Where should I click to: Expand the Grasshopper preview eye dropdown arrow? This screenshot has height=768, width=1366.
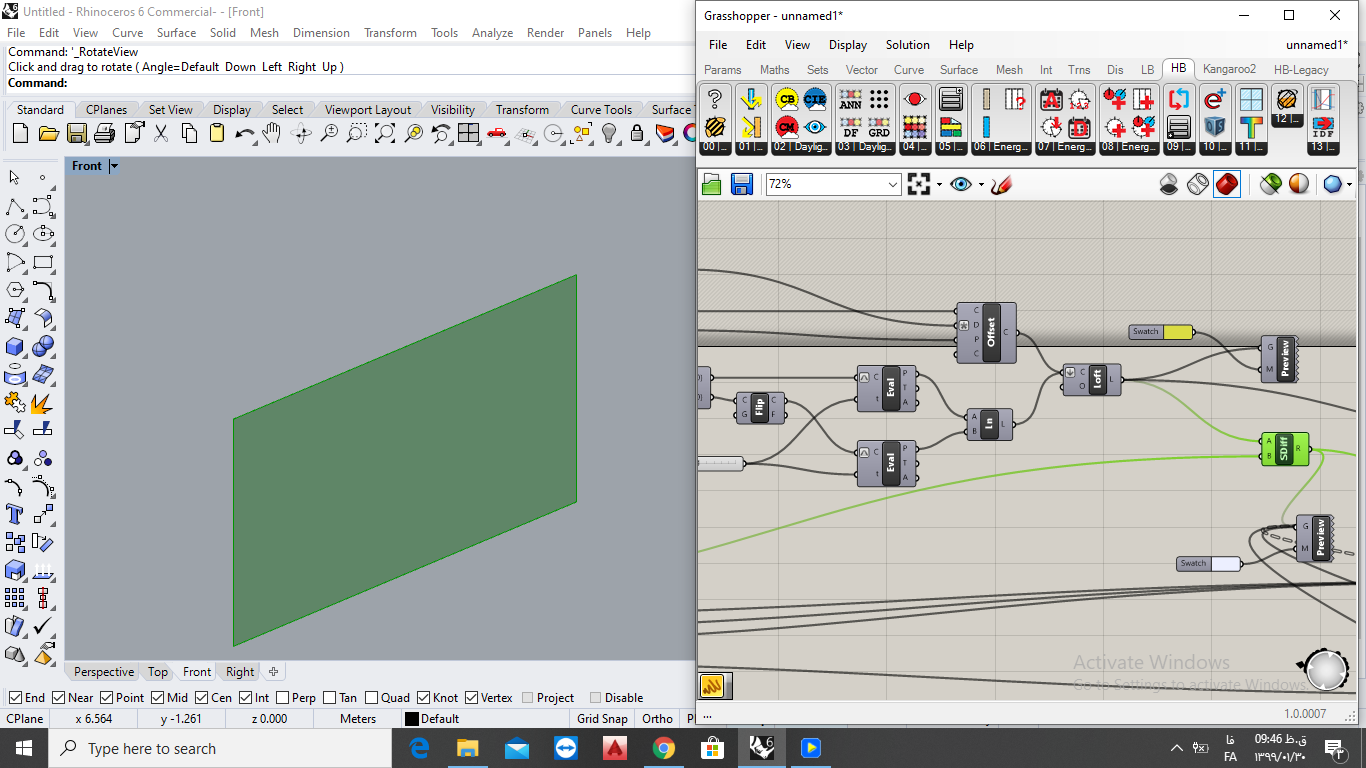click(x=981, y=184)
